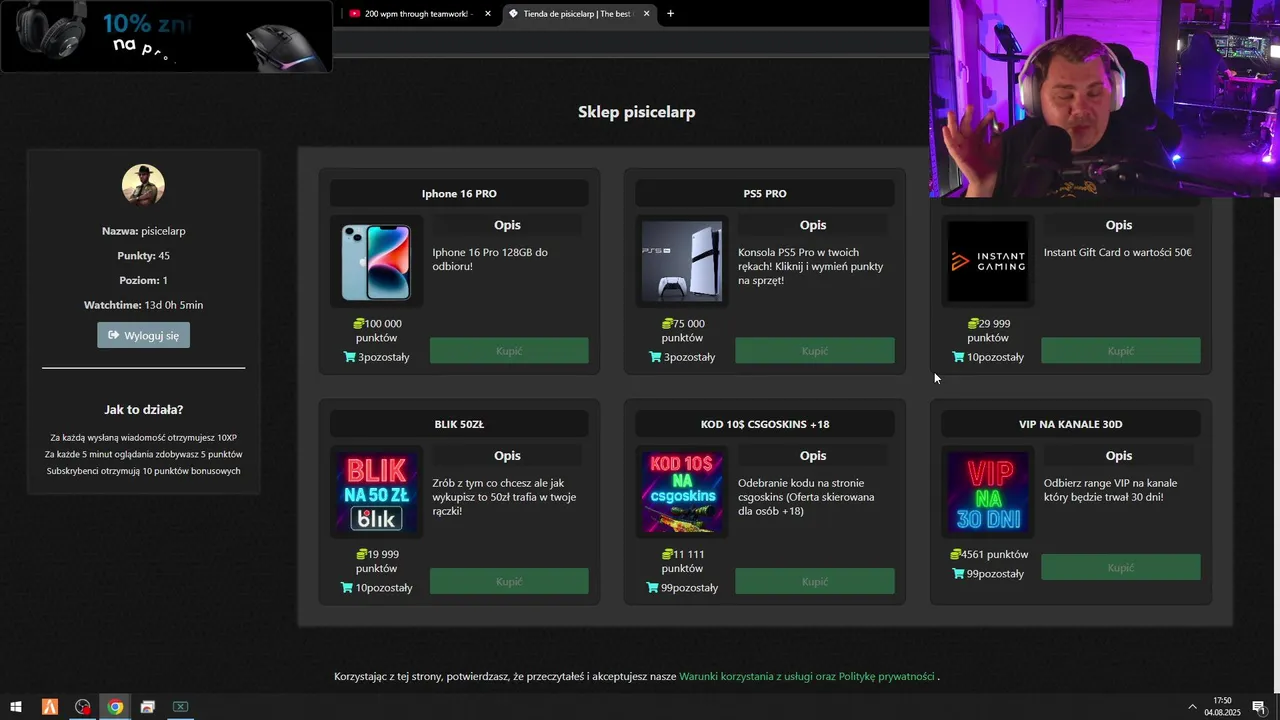
Task: Open the PS5 PRO console image
Action: click(681, 262)
